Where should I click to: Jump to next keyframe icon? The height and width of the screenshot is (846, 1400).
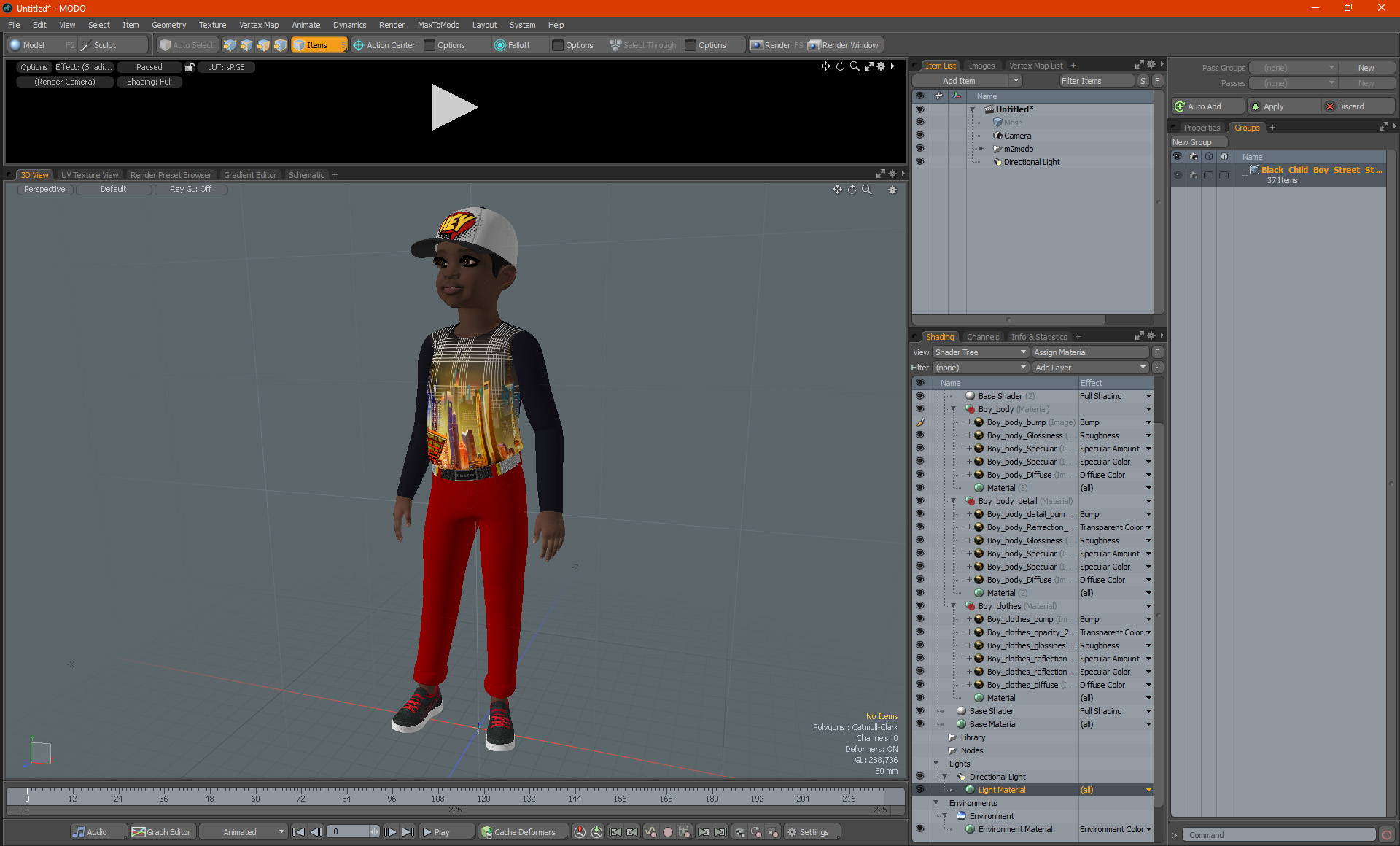(703, 832)
